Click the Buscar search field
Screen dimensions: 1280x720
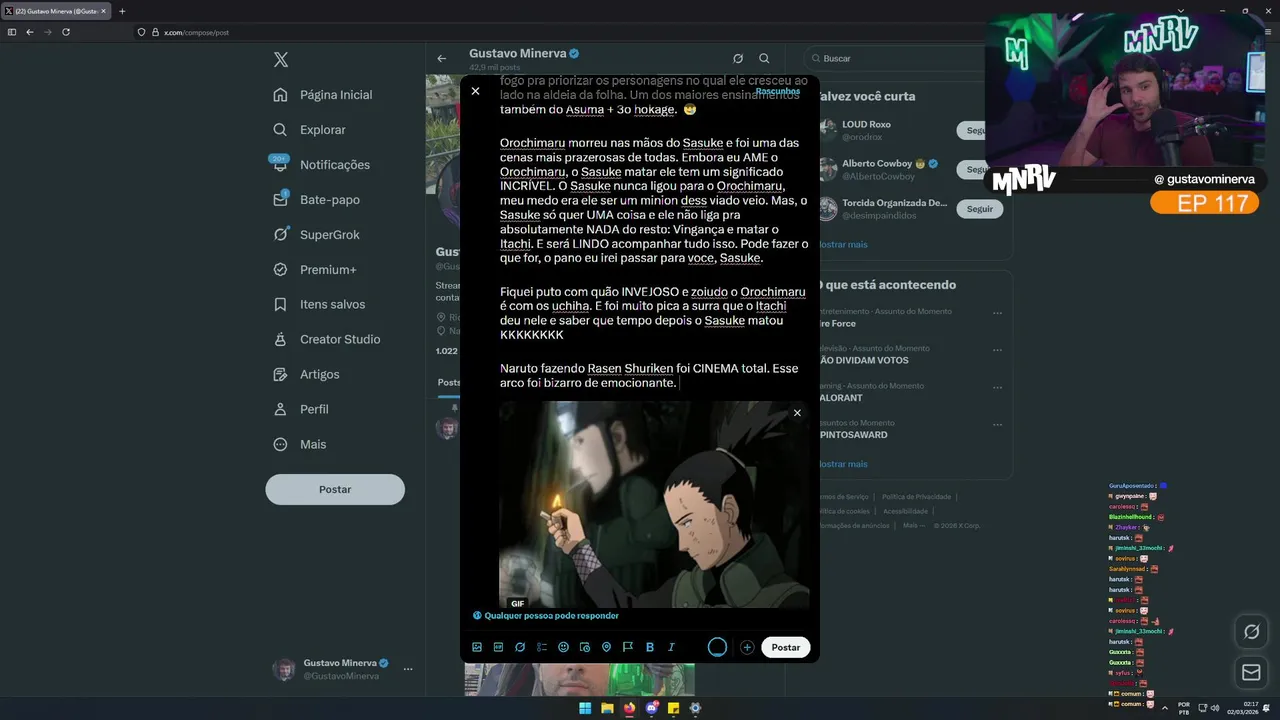click(x=900, y=58)
